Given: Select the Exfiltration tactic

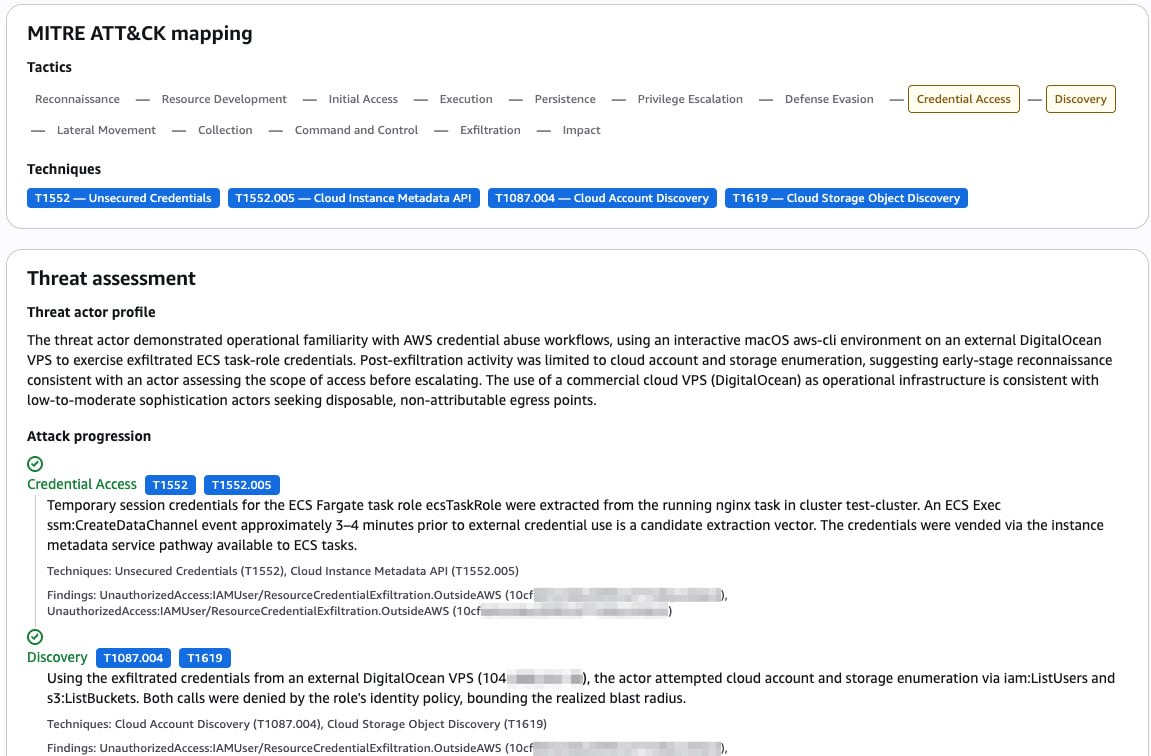Looking at the screenshot, I should [490, 130].
